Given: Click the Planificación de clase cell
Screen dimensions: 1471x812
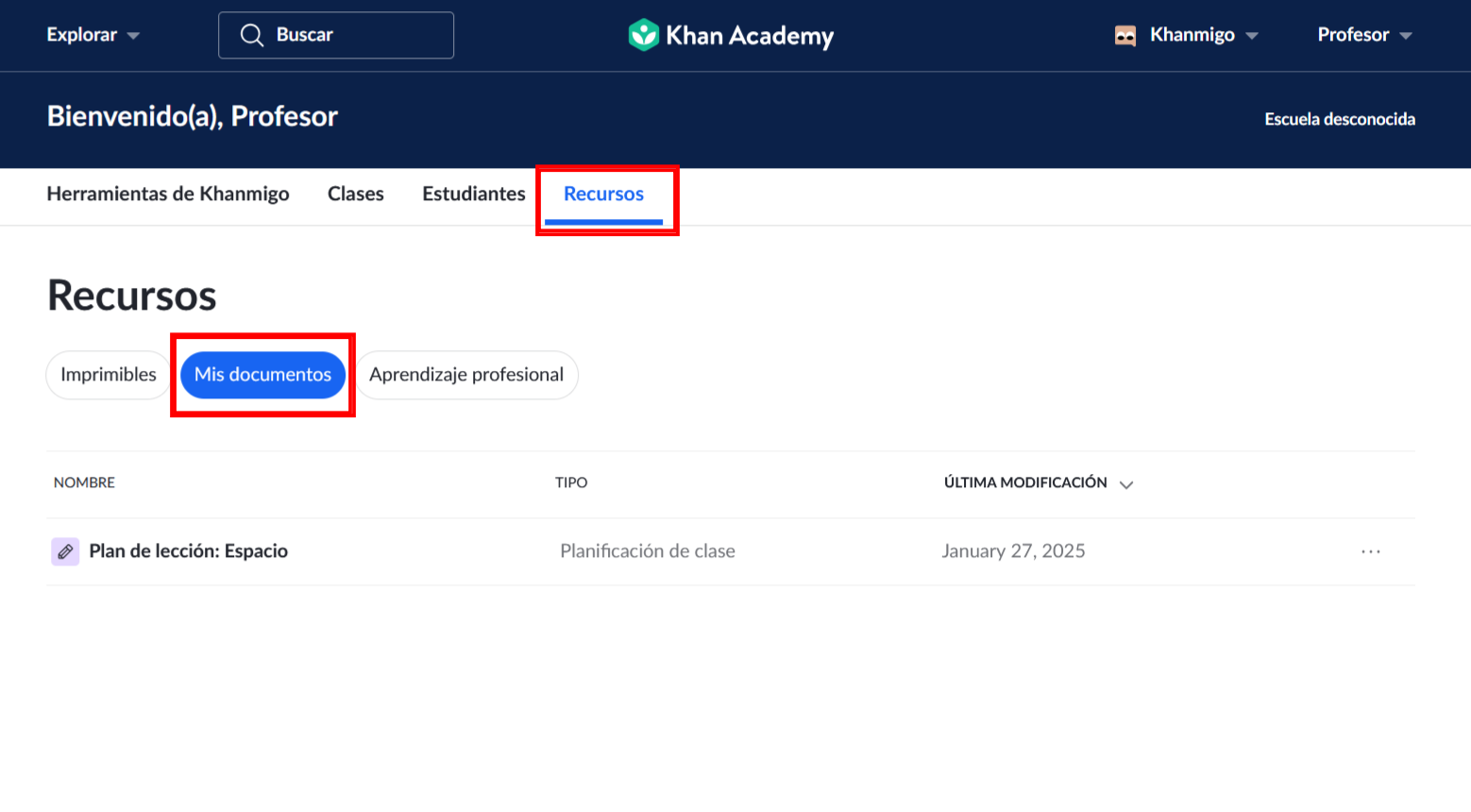Looking at the screenshot, I should [x=648, y=551].
